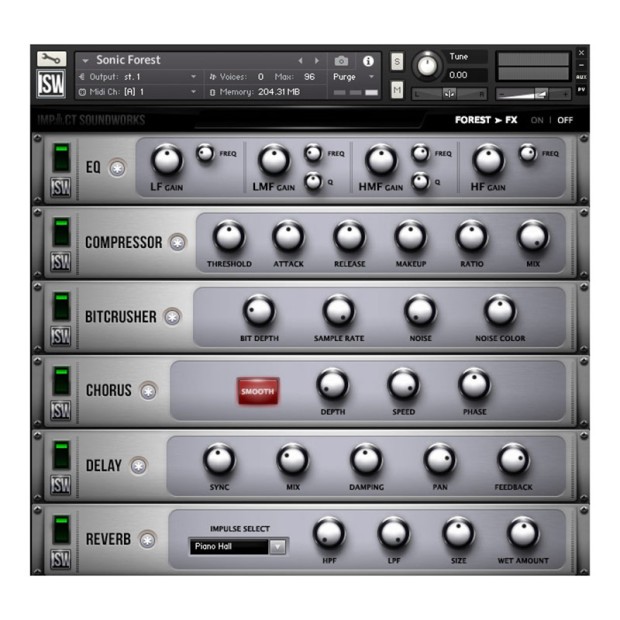Image resolution: width=620 pixels, height=620 pixels.
Task: Click the Bitcrusher Noise Color knob
Action: pyautogui.click(x=500, y=311)
